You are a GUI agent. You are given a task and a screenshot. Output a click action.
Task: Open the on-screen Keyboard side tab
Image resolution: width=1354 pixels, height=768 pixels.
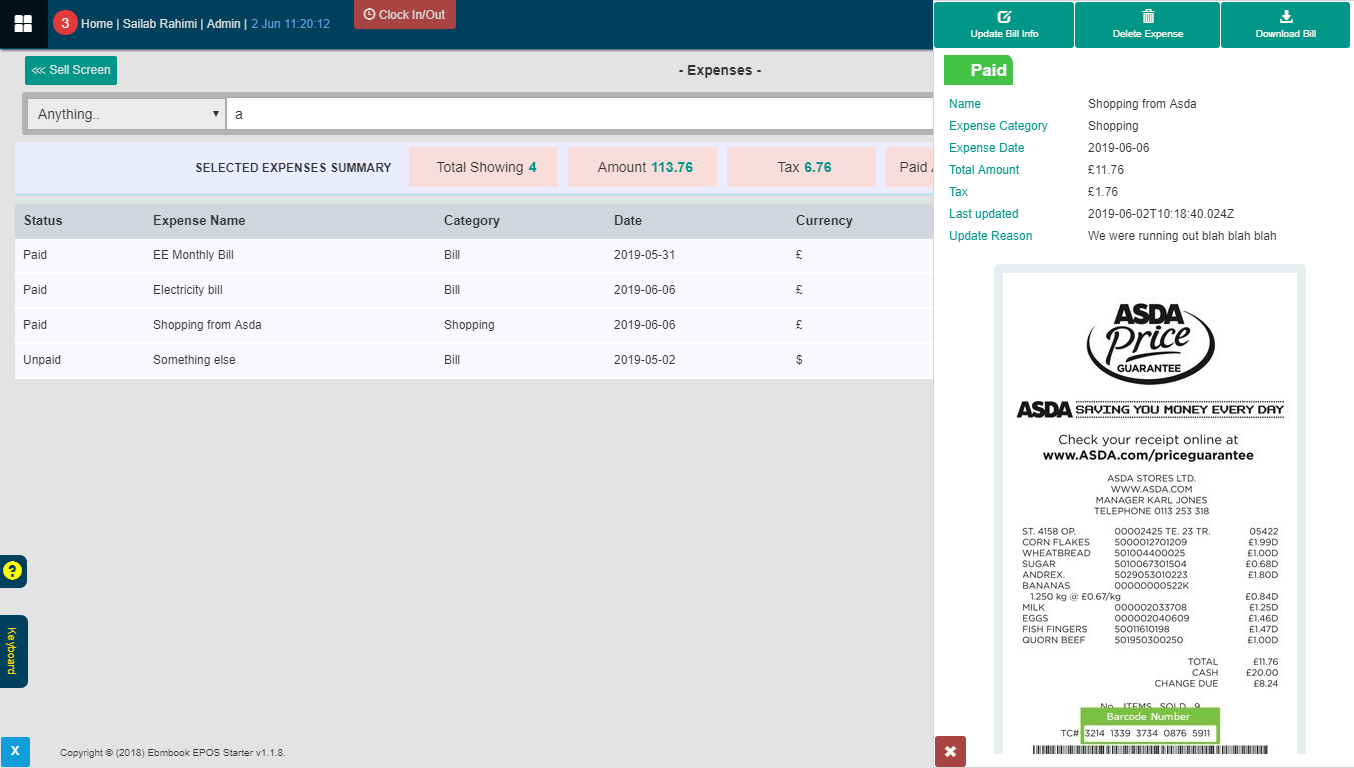point(13,651)
